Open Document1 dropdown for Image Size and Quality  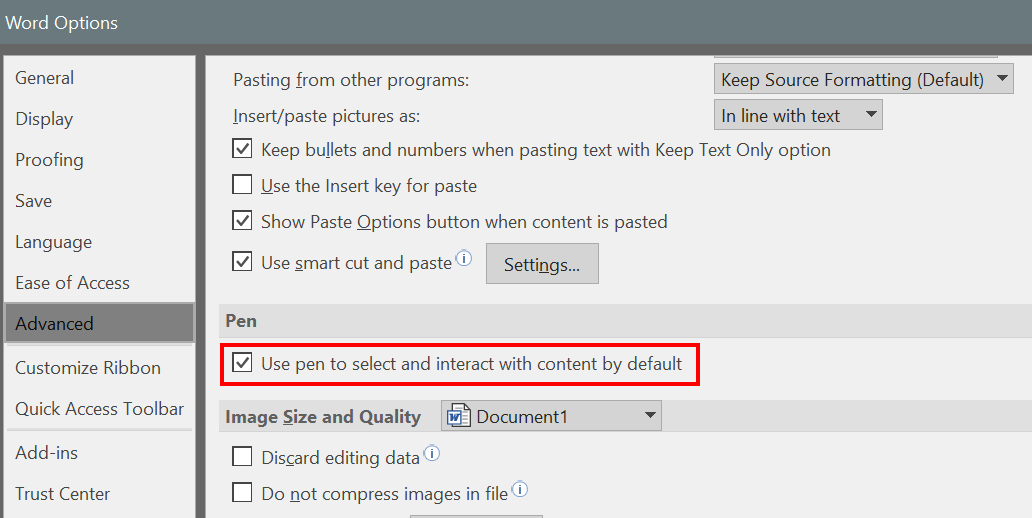point(551,416)
